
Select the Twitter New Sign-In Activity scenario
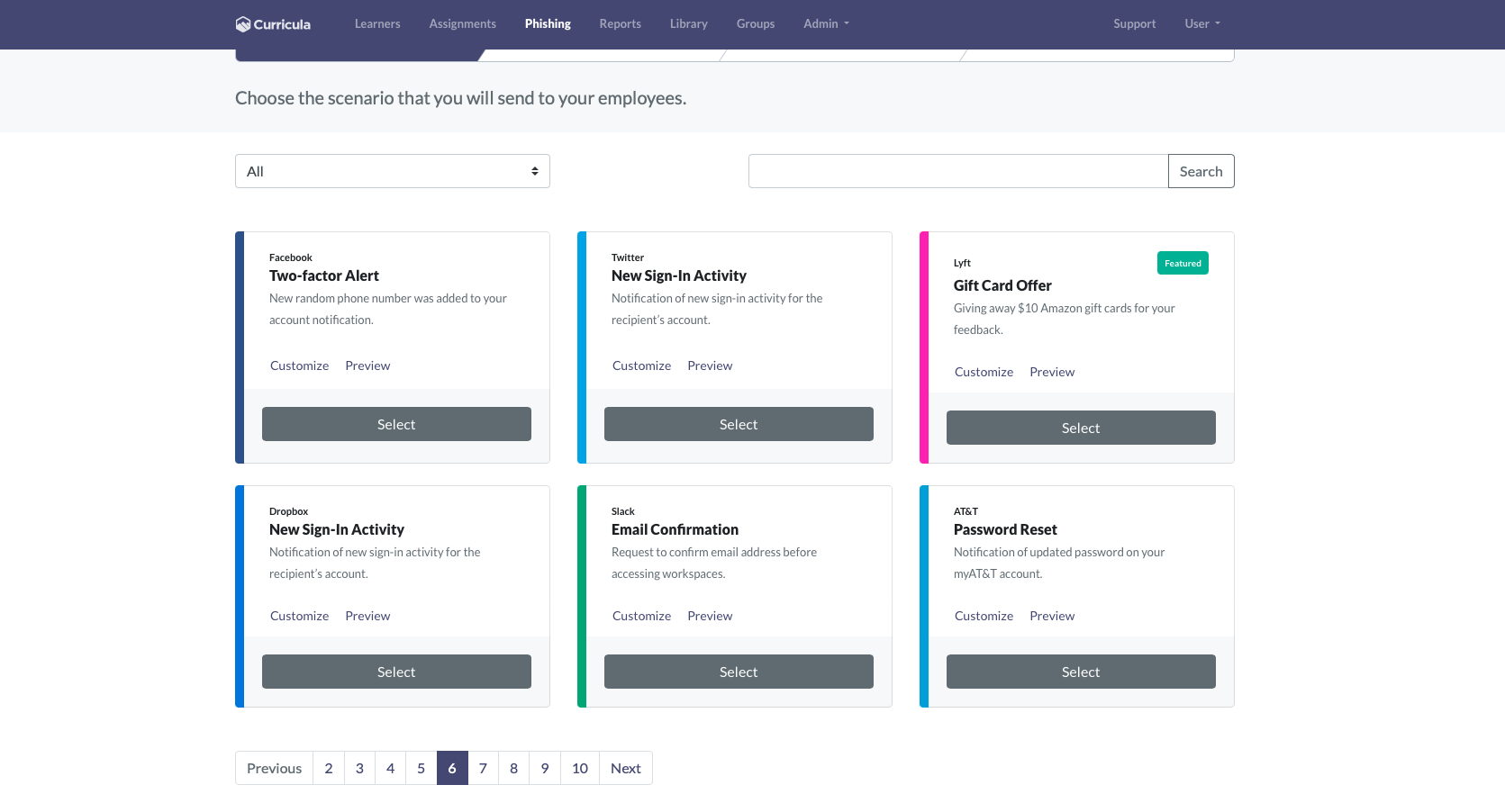[739, 424]
